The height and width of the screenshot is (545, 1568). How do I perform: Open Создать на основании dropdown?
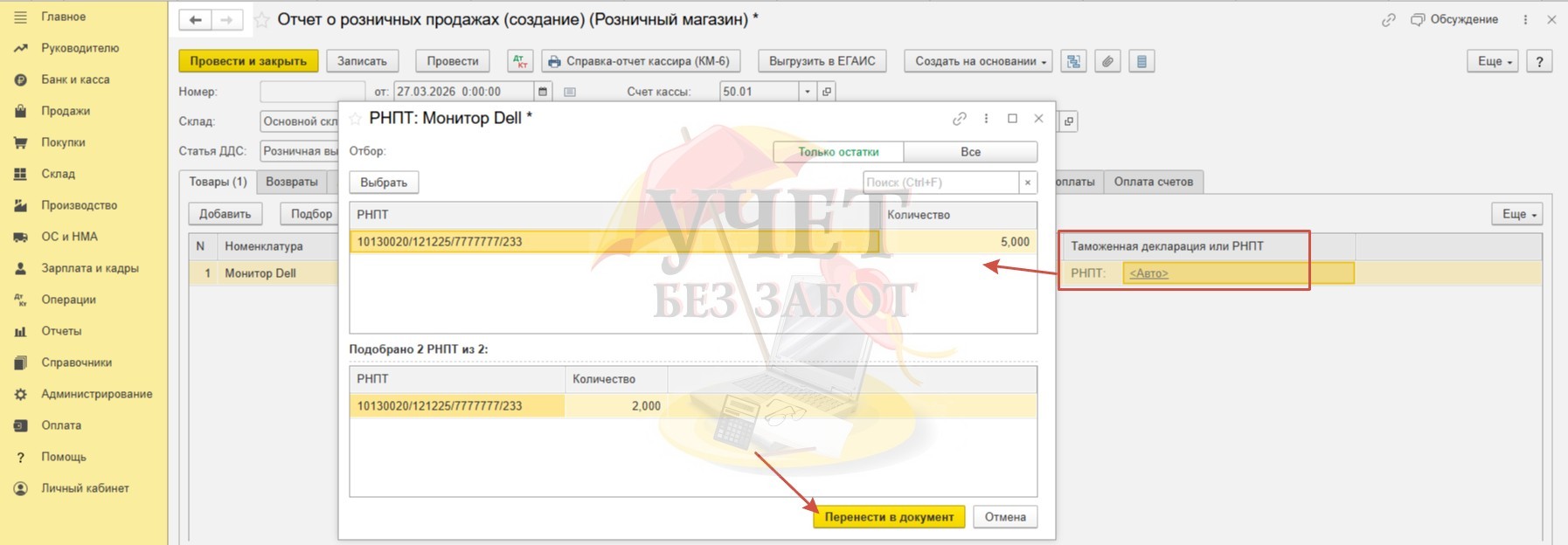point(978,61)
